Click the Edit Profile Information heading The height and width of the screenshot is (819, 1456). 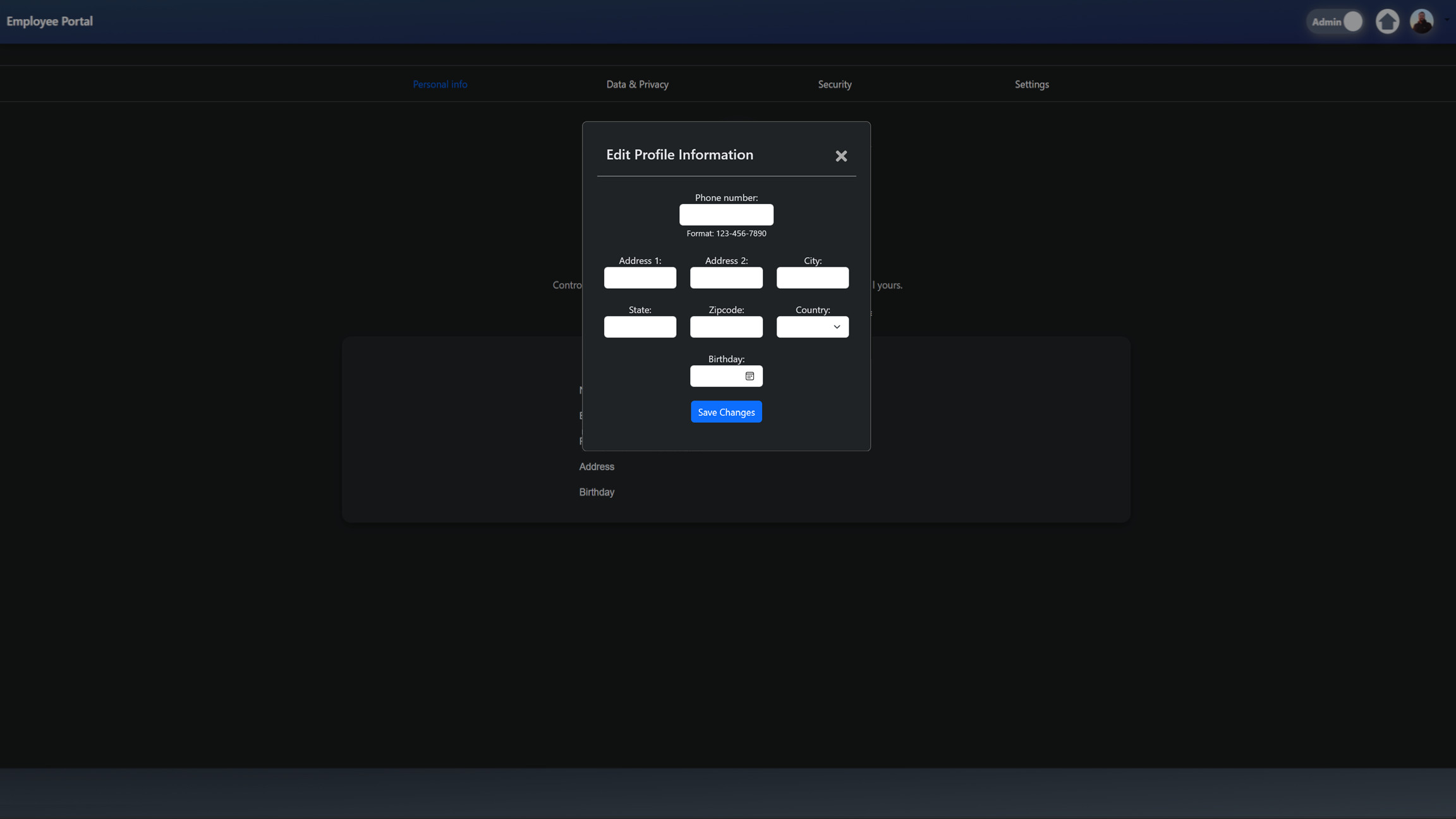(679, 155)
